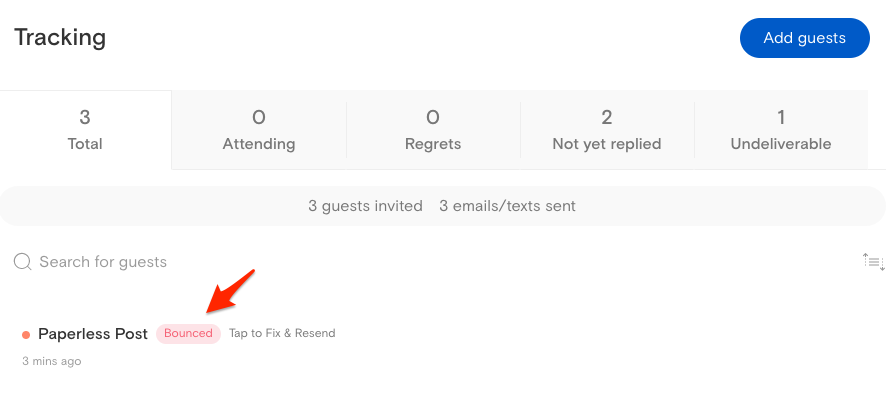Switch to the Total tab
The image size is (892, 400).
(x=85, y=130)
